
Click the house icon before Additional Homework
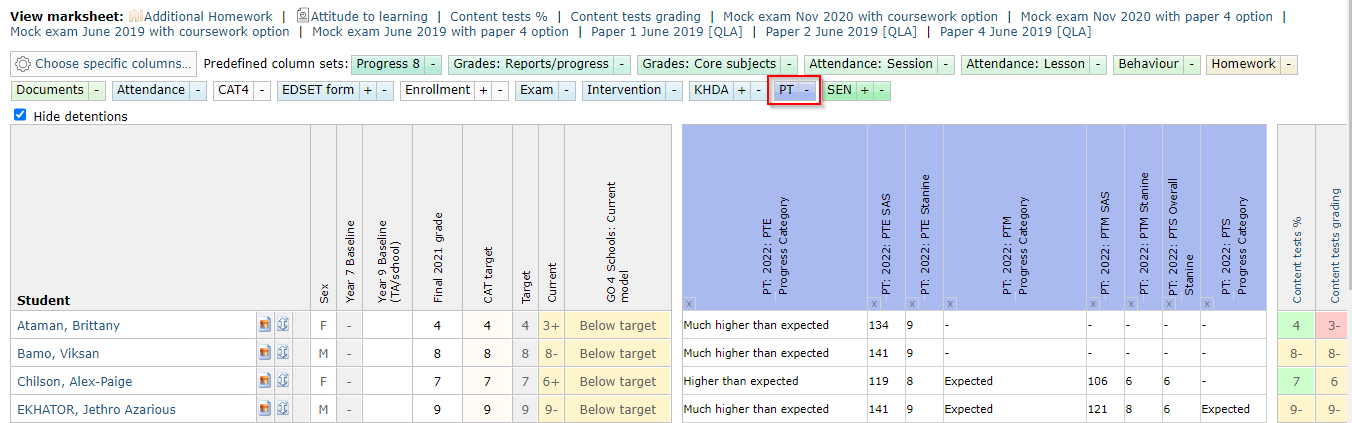pyautogui.click(x=135, y=17)
